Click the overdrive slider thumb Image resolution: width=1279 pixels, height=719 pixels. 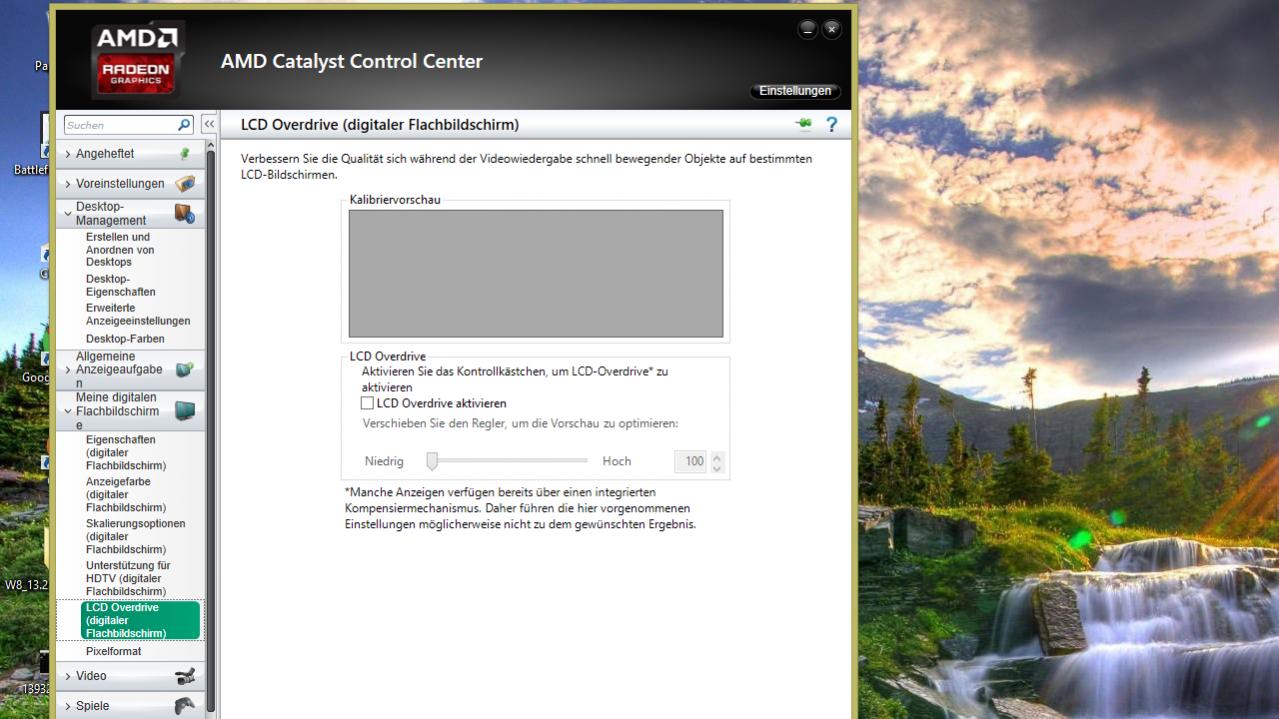(x=432, y=461)
